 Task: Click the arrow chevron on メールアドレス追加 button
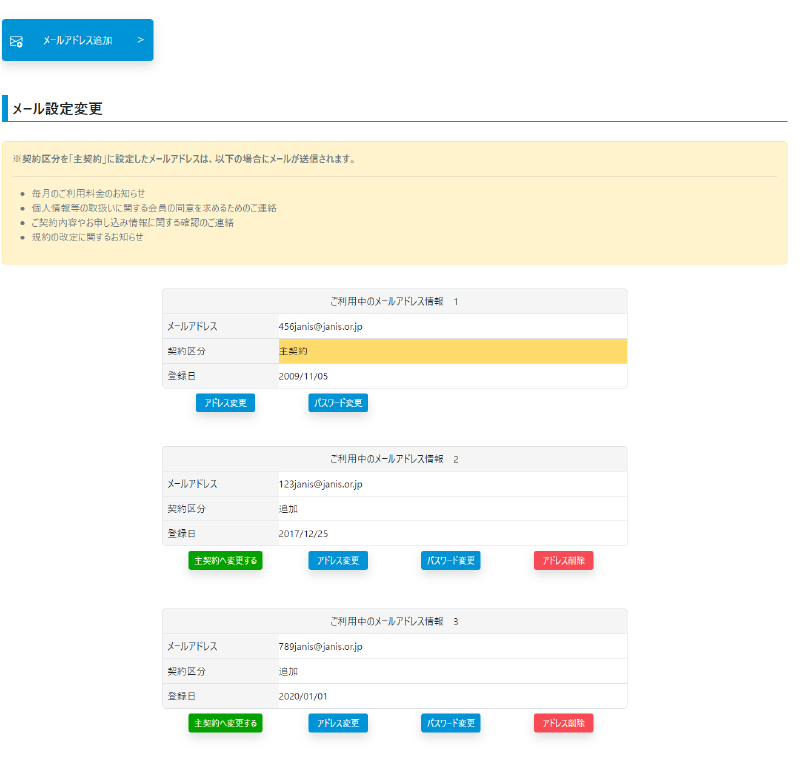140,40
